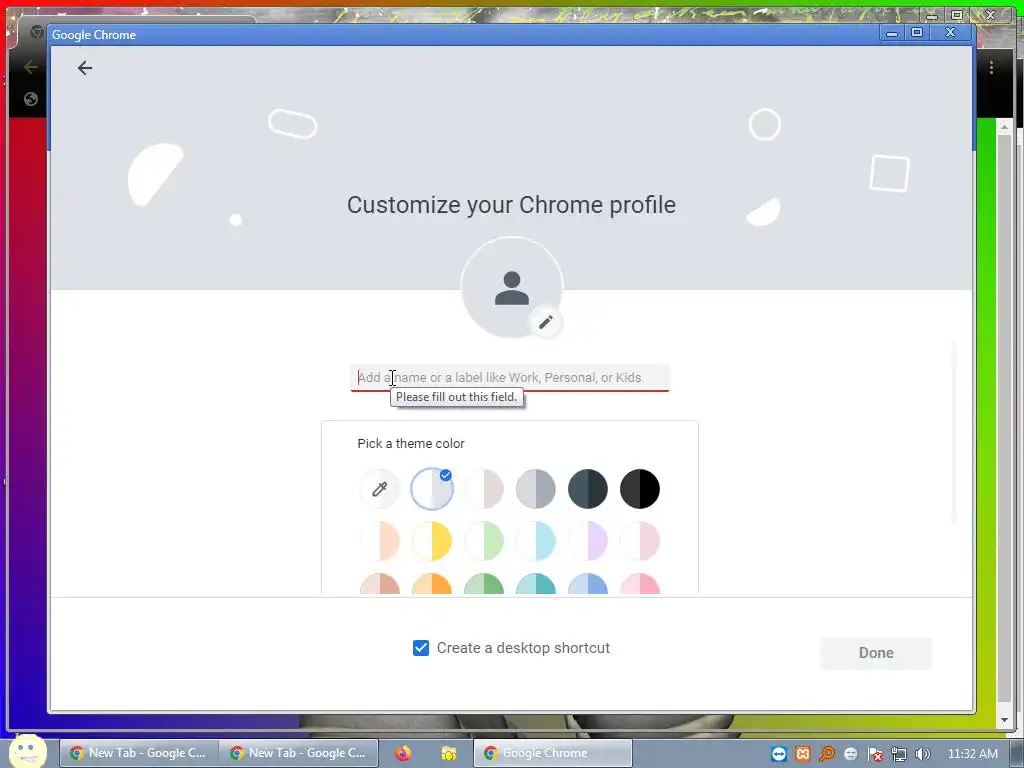Click round face icon in system tray
Screen dimensions: 1024x768
pos(850,754)
